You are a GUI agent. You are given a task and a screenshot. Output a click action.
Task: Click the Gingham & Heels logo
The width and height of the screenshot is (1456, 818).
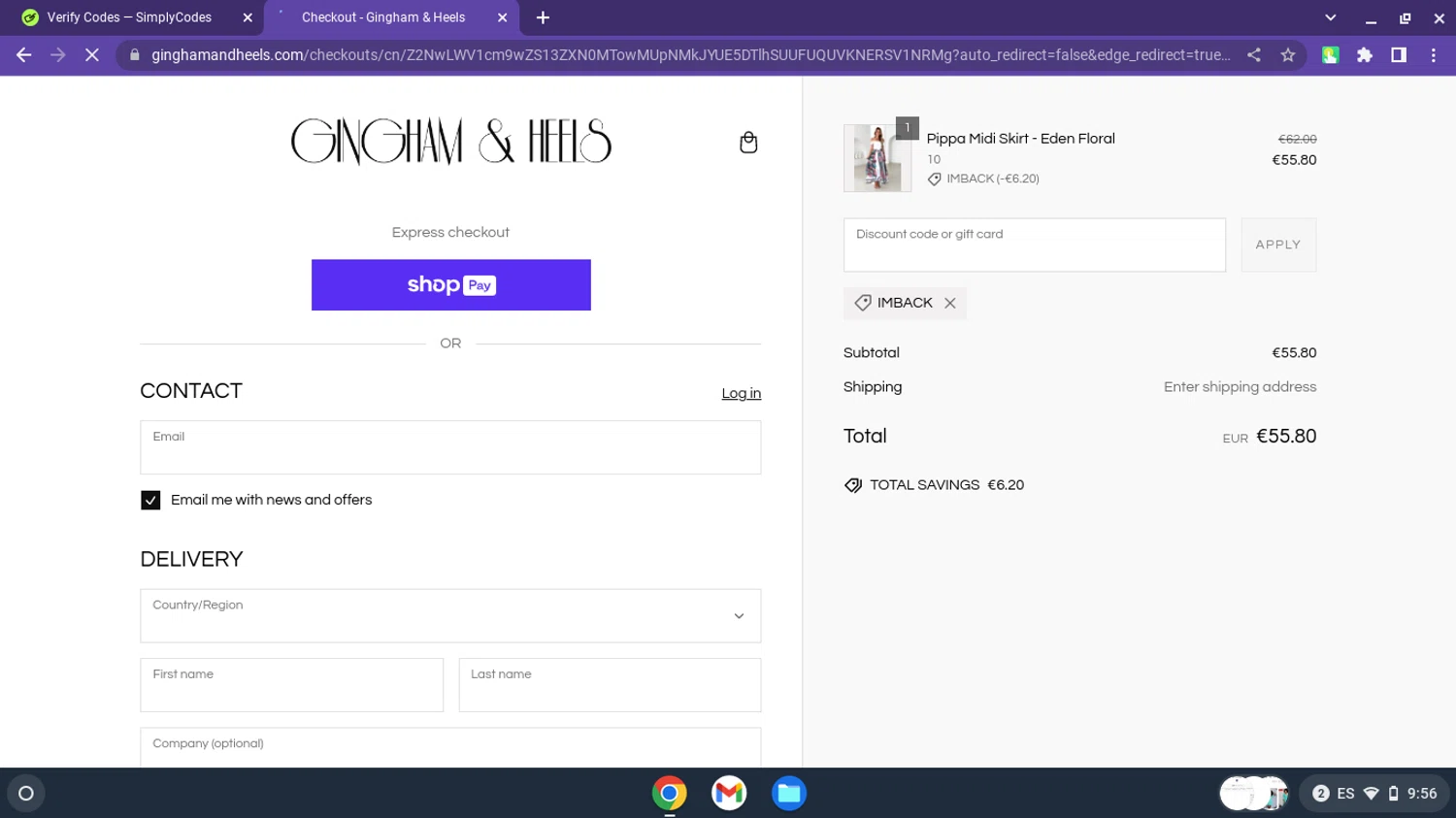click(x=451, y=143)
